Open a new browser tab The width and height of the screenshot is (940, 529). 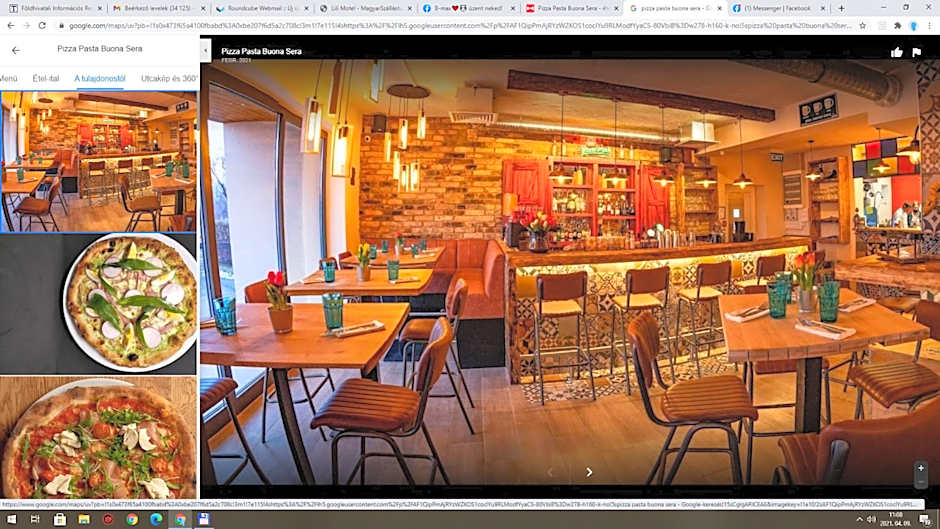(x=841, y=8)
